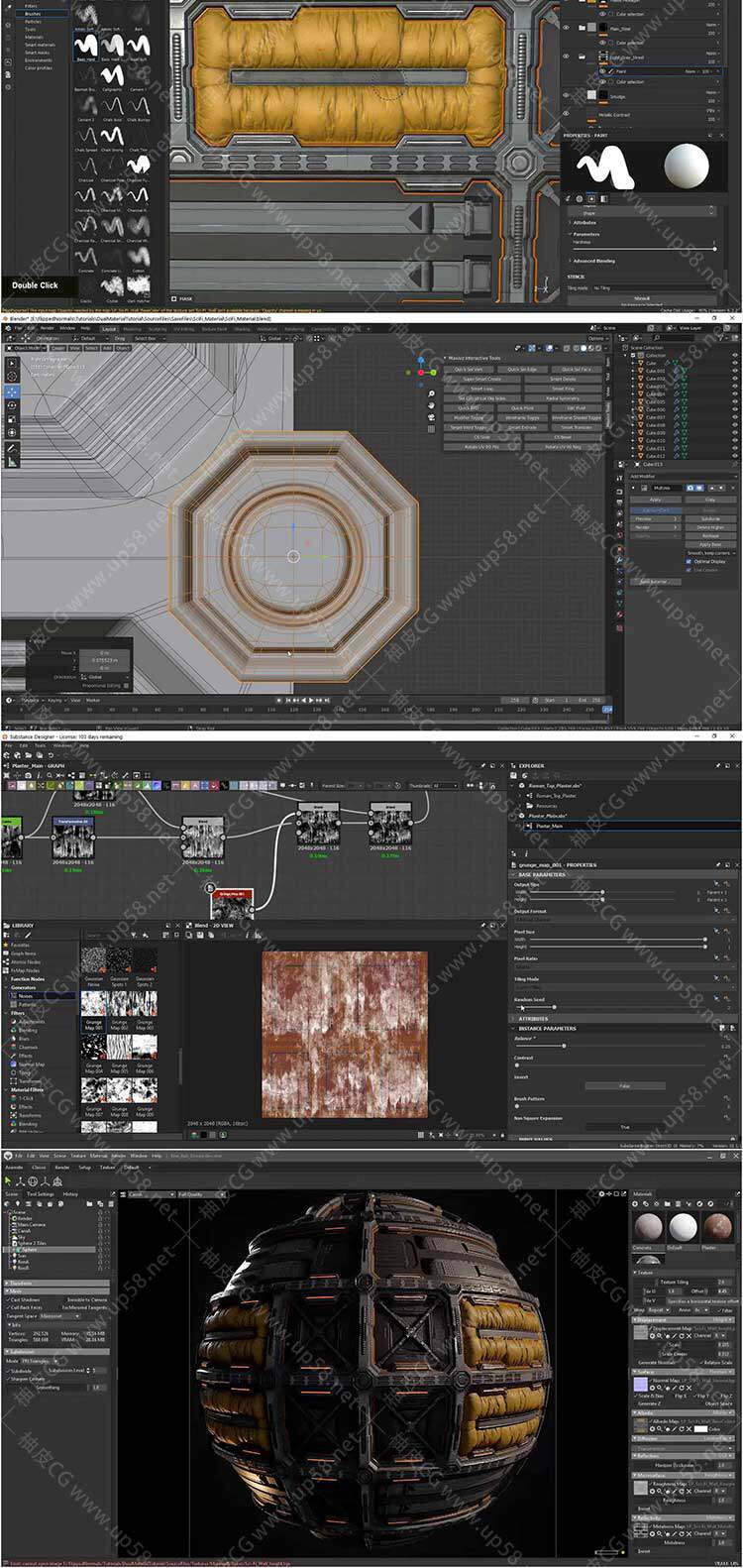Click Apply Base in the Multires modifier
This screenshot has width=743, height=1568.
[711, 543]
